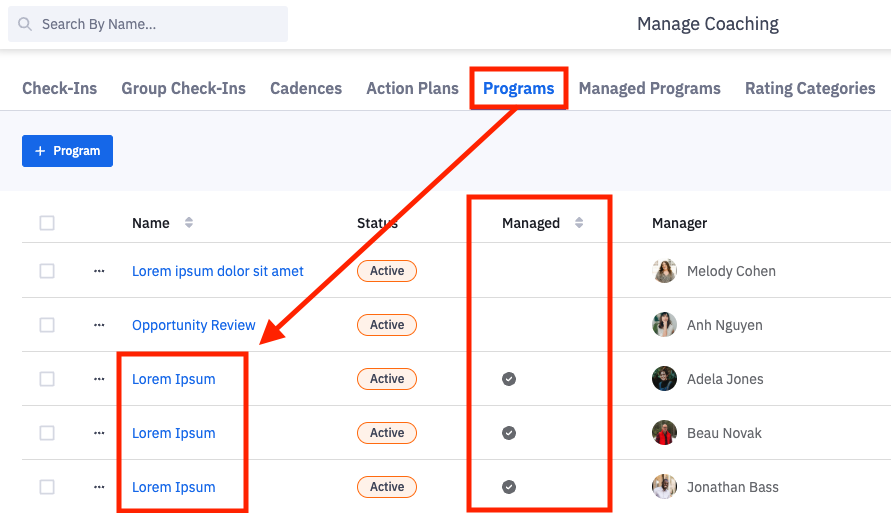This screenshot has width=891, height=513.
Task: Go to the Cadences tab
Action: (x=306, y=88)
